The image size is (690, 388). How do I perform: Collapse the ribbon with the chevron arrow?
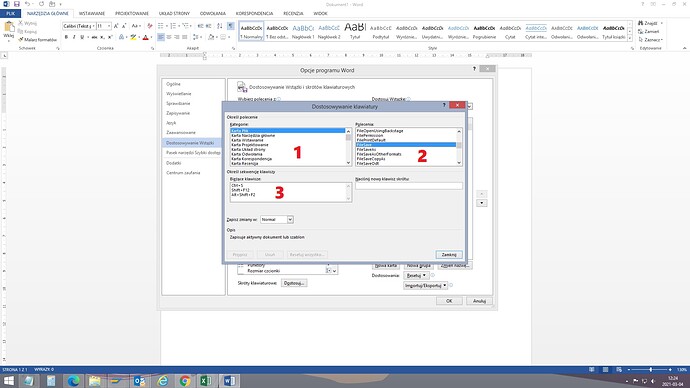tap(684, 48)
